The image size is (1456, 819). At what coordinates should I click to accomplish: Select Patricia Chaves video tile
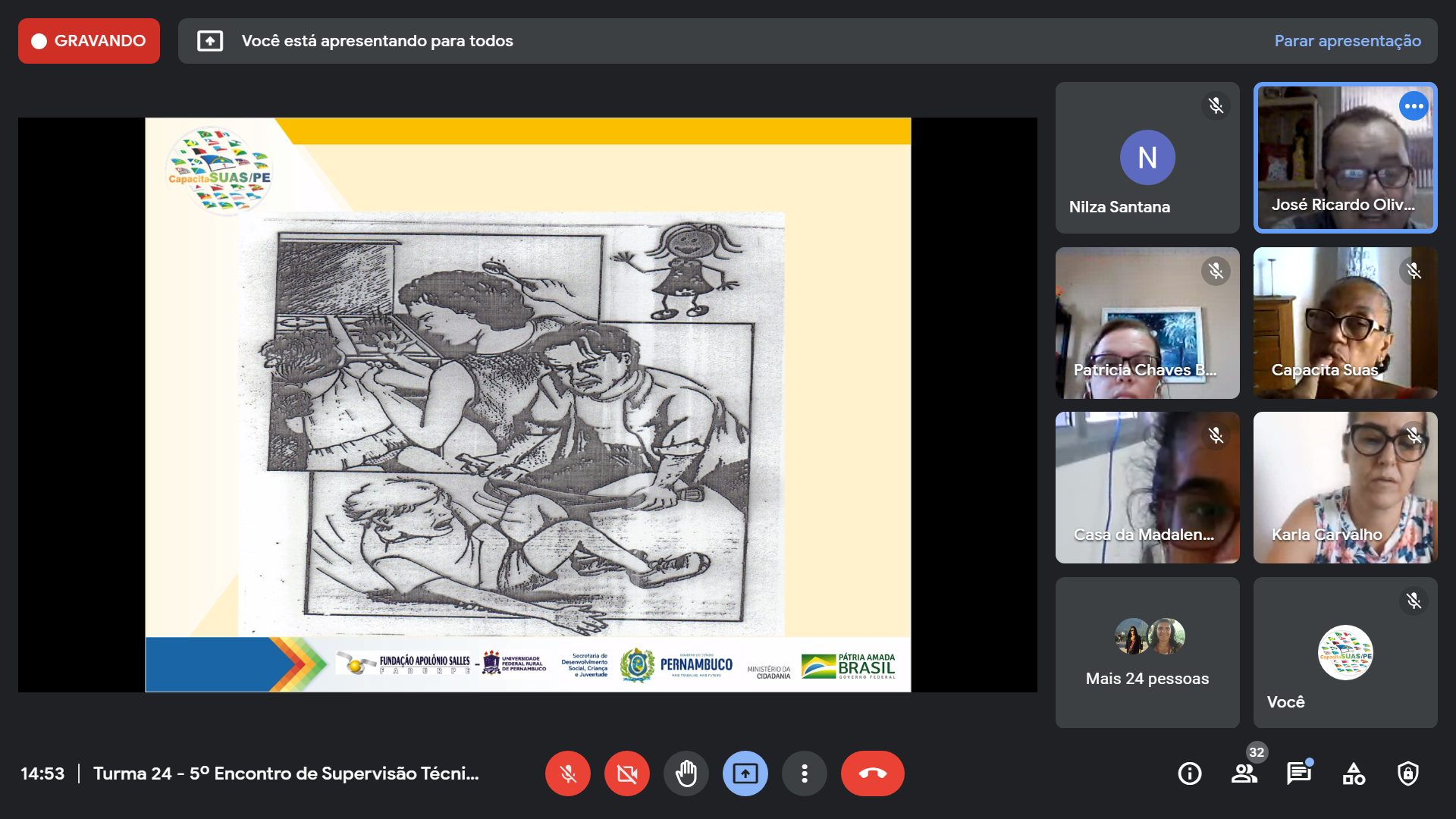[1147, 323]
